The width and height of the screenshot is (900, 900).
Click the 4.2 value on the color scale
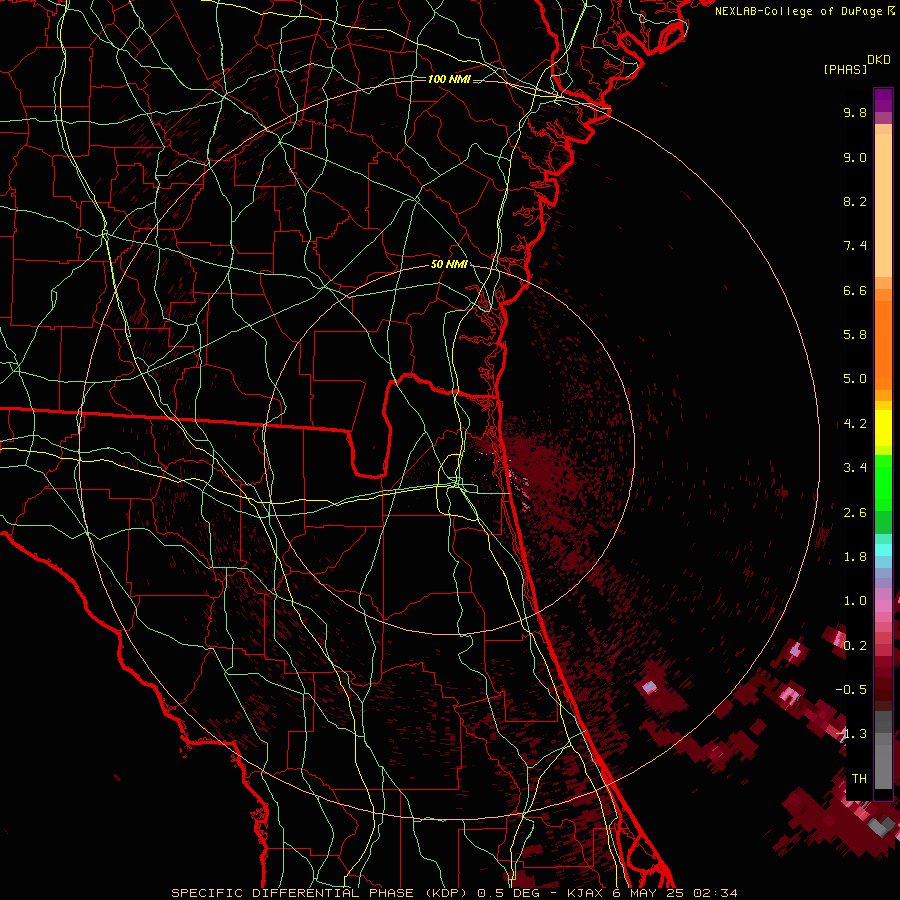(x=855, y=424)
